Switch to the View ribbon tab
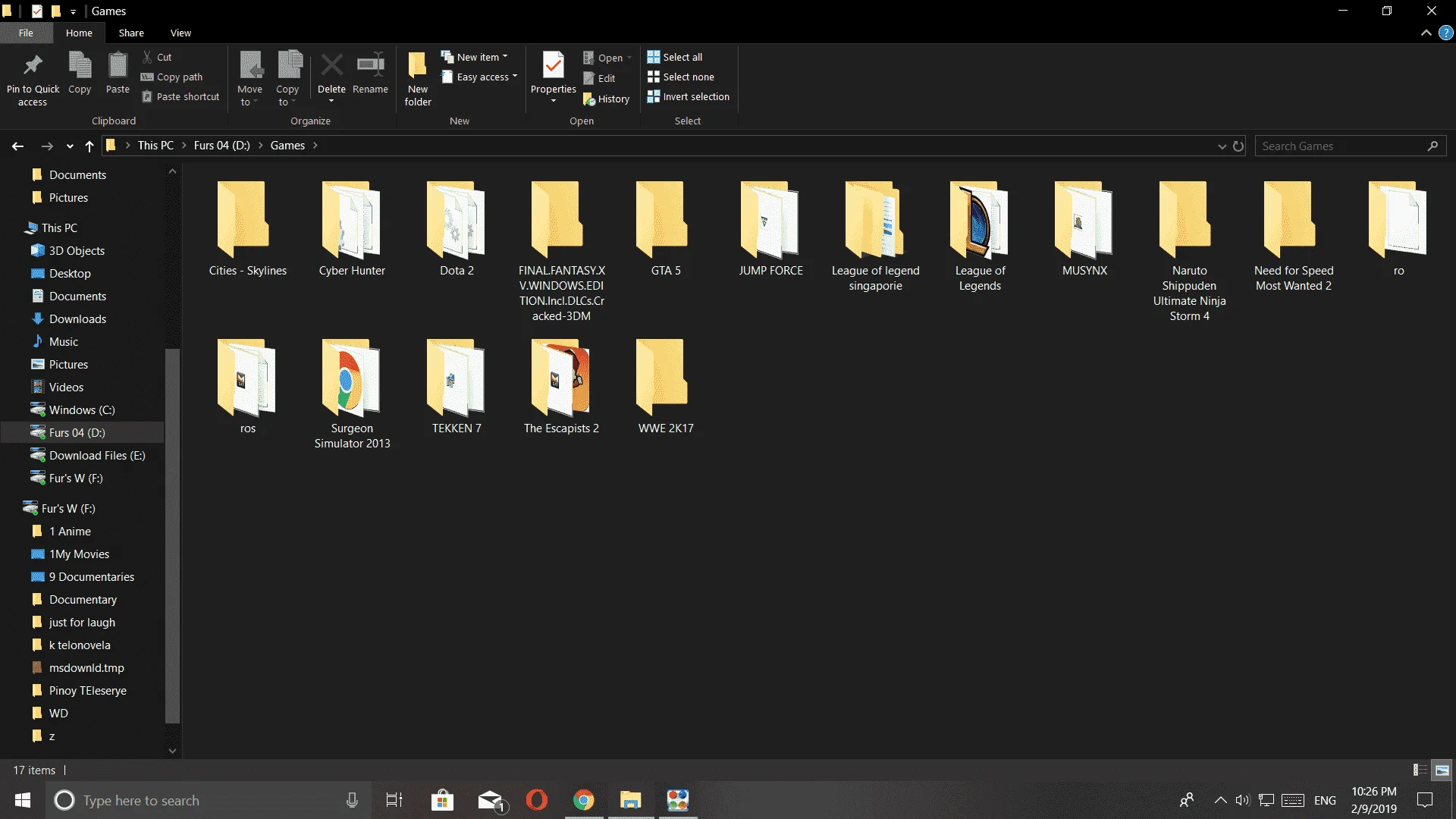 [x=180, y=33]
